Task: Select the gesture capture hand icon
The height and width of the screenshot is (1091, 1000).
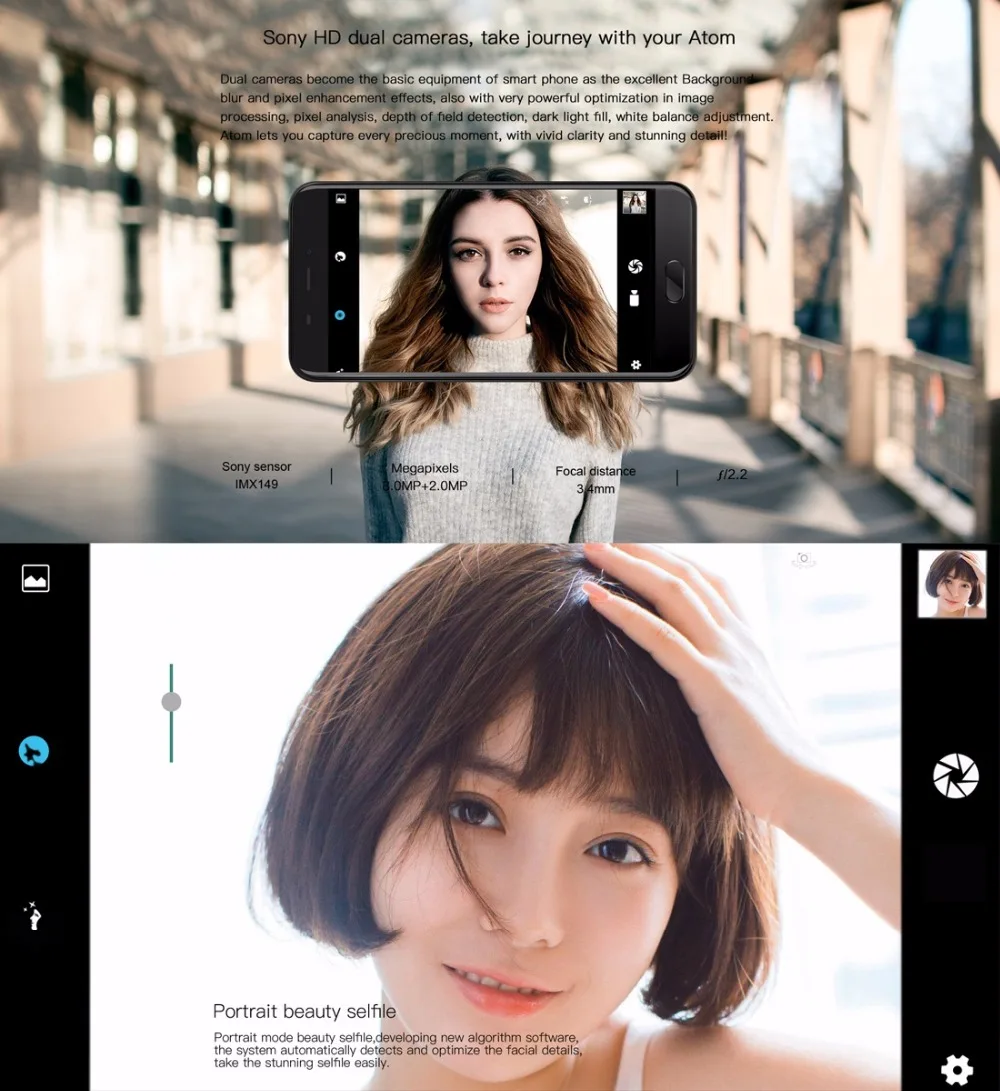Action: click(33, 916)
